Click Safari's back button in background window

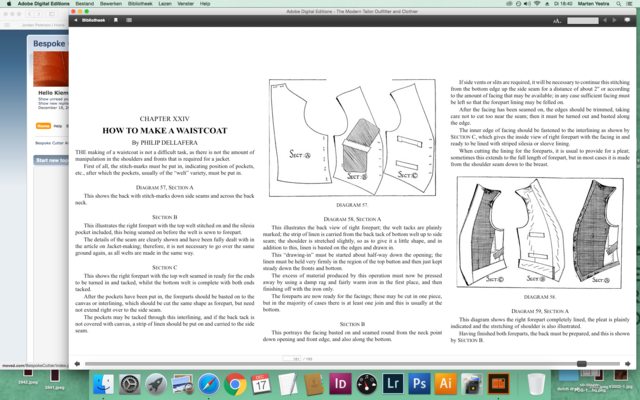(x=29, y=14)
